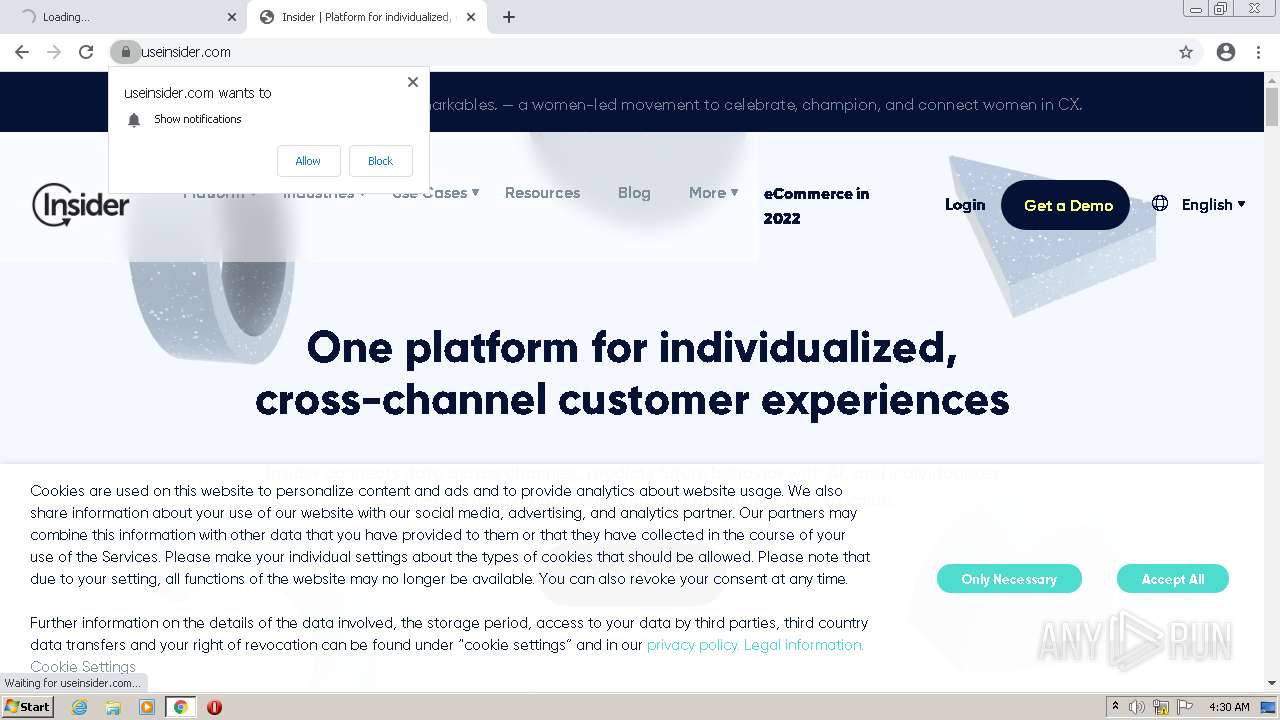Open Cookie Settings
Viewport: 1280px width, 720px height.
coord(83,667)
